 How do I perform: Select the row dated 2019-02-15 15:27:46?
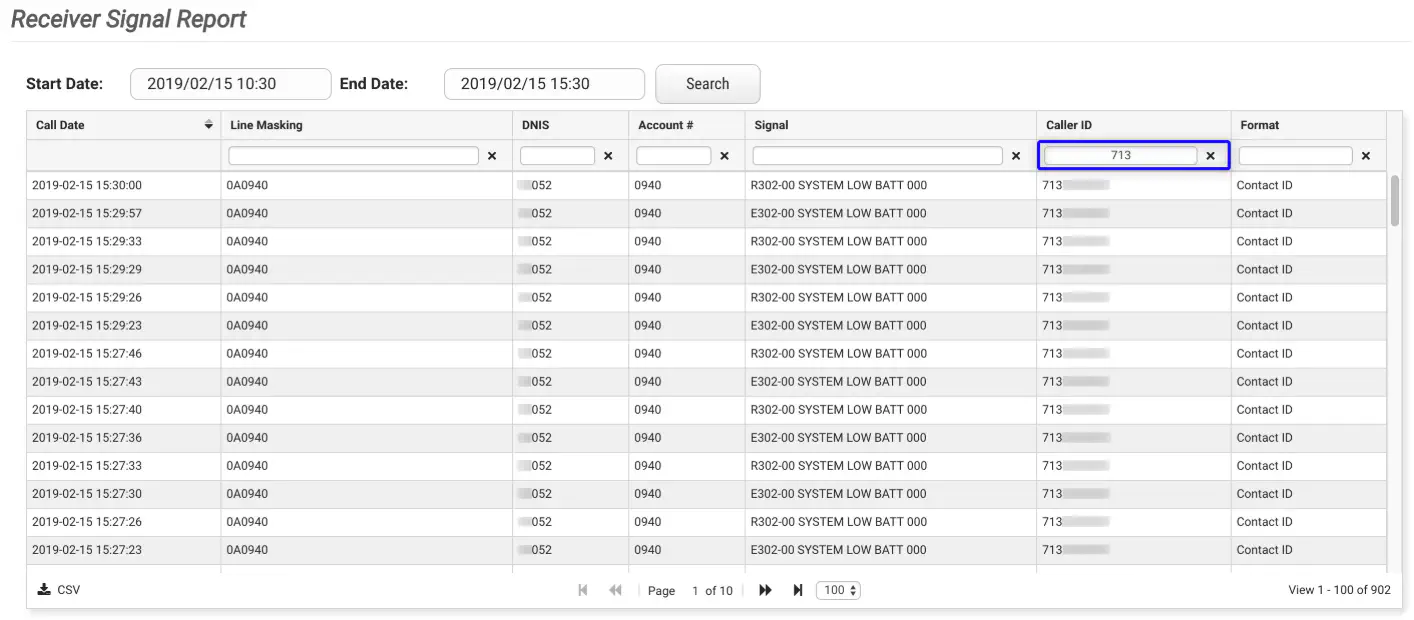point(706,353)
